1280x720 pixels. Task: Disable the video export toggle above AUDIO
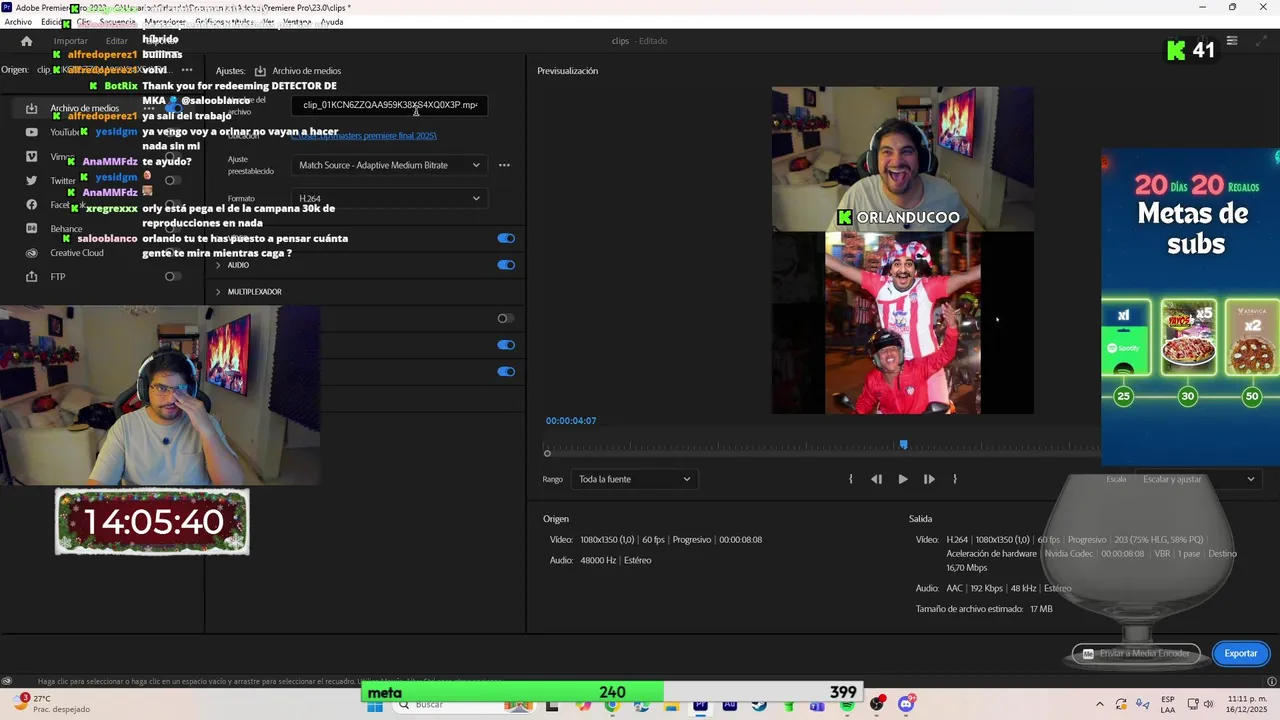(506, 238)
